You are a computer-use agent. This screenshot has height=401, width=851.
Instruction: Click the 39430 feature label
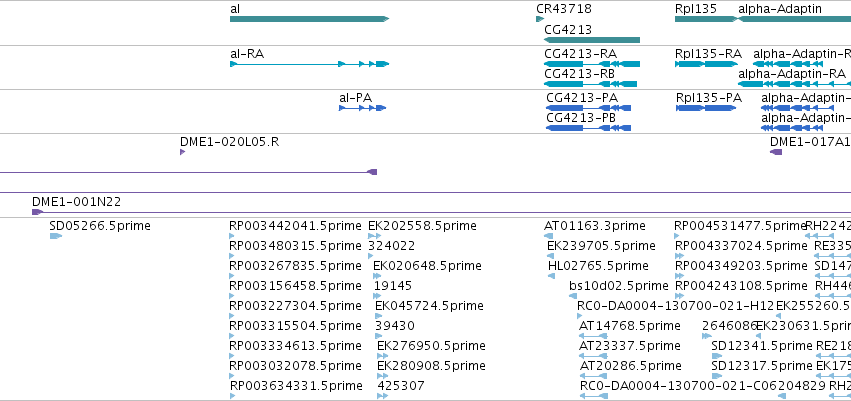point(395,326)
